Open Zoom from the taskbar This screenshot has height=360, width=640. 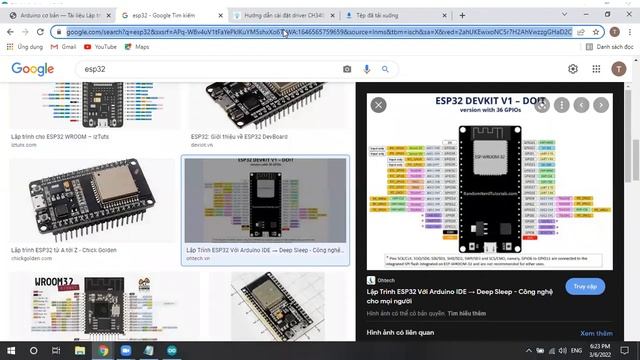(126, 351)
